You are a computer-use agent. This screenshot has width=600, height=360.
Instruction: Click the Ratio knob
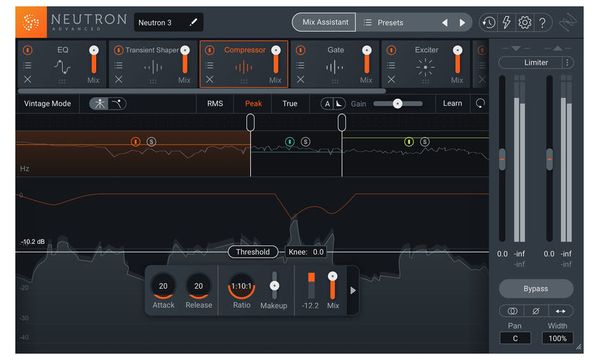[x=241, y=286]
